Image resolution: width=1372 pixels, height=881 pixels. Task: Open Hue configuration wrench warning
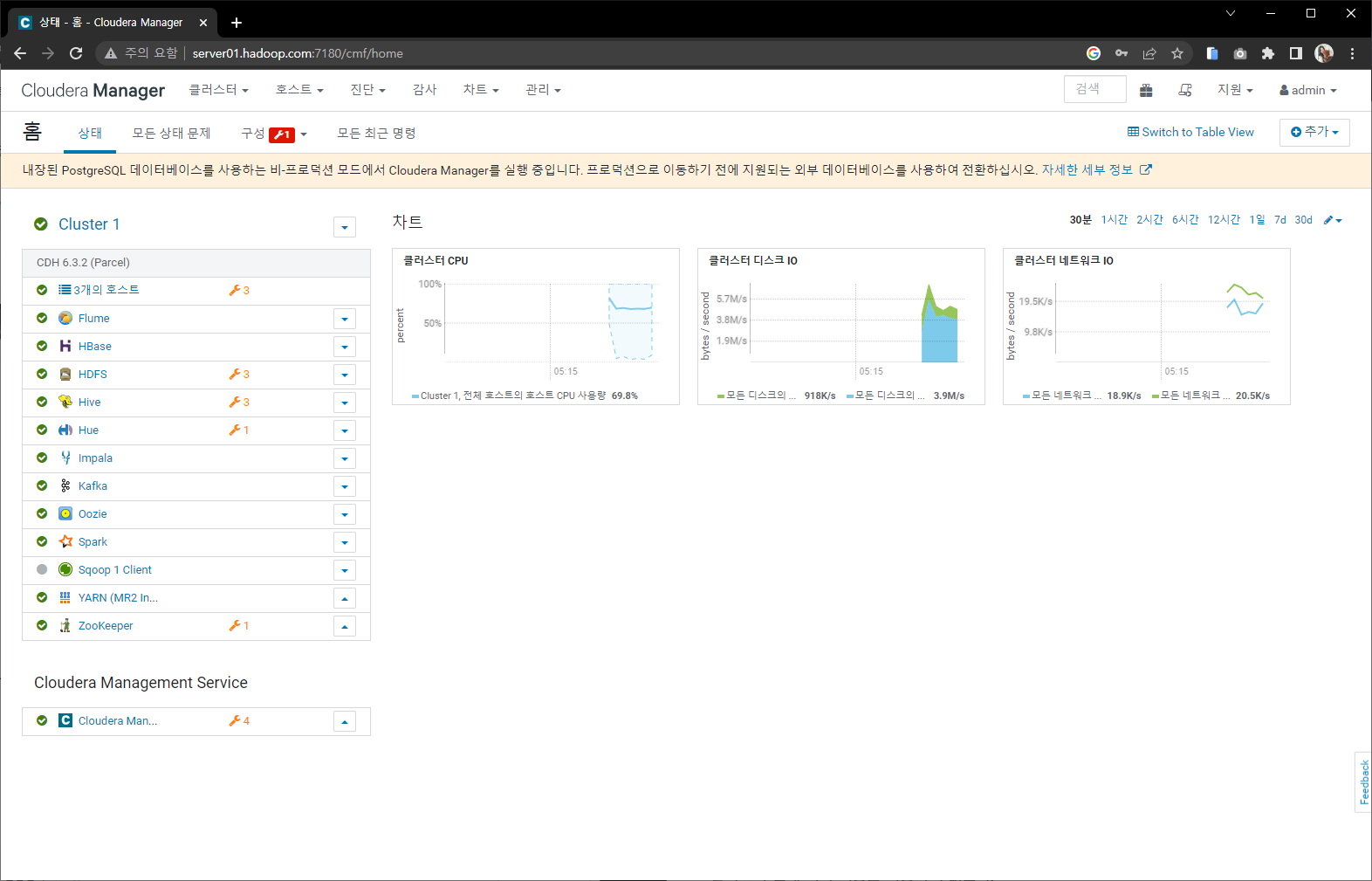(x=239, y=430)
